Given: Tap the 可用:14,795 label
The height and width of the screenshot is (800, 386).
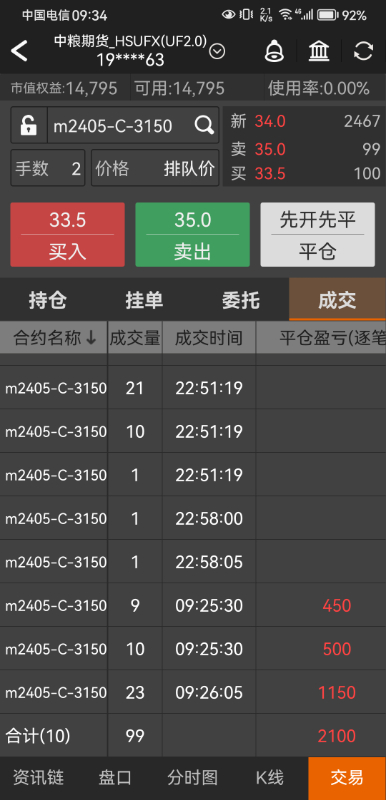Looking at the screenshot, I should point(179,89).
